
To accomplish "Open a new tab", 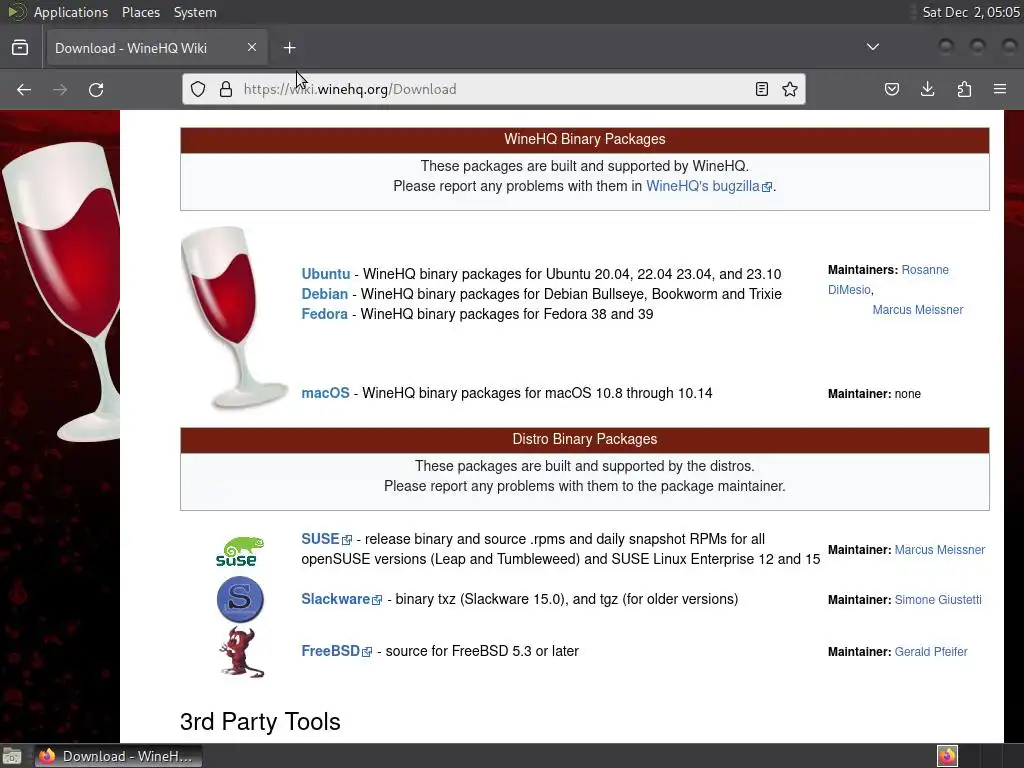I will click(289, 48).
